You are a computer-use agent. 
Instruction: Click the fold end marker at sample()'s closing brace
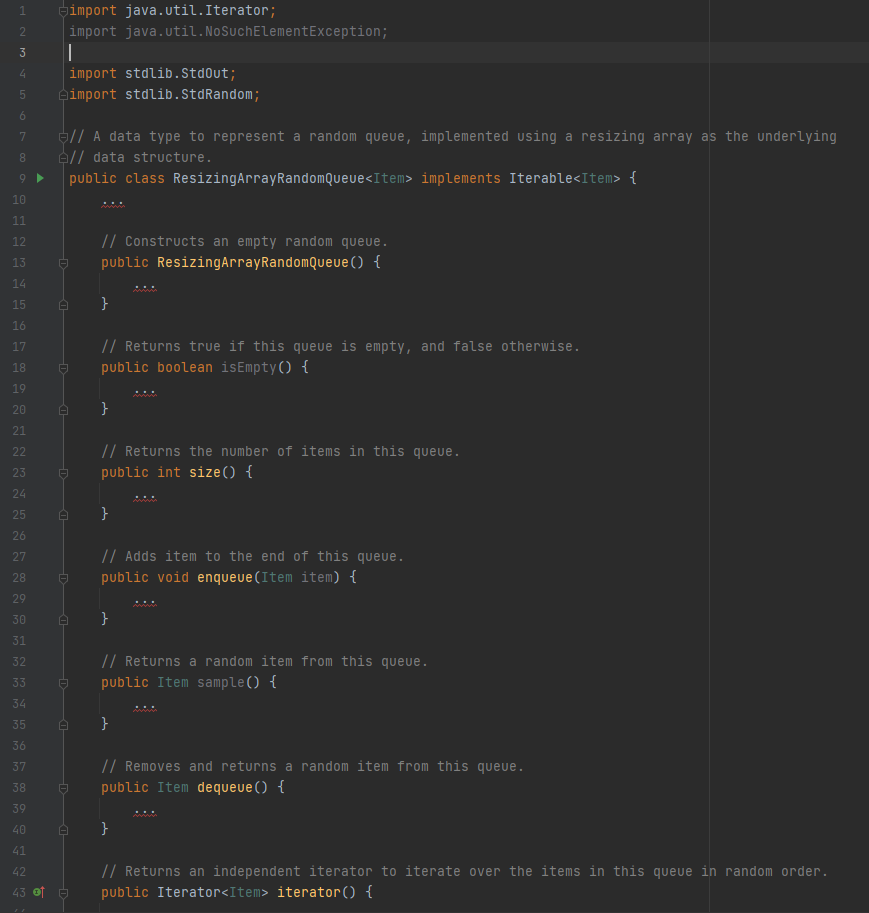(x=63, y=725)
